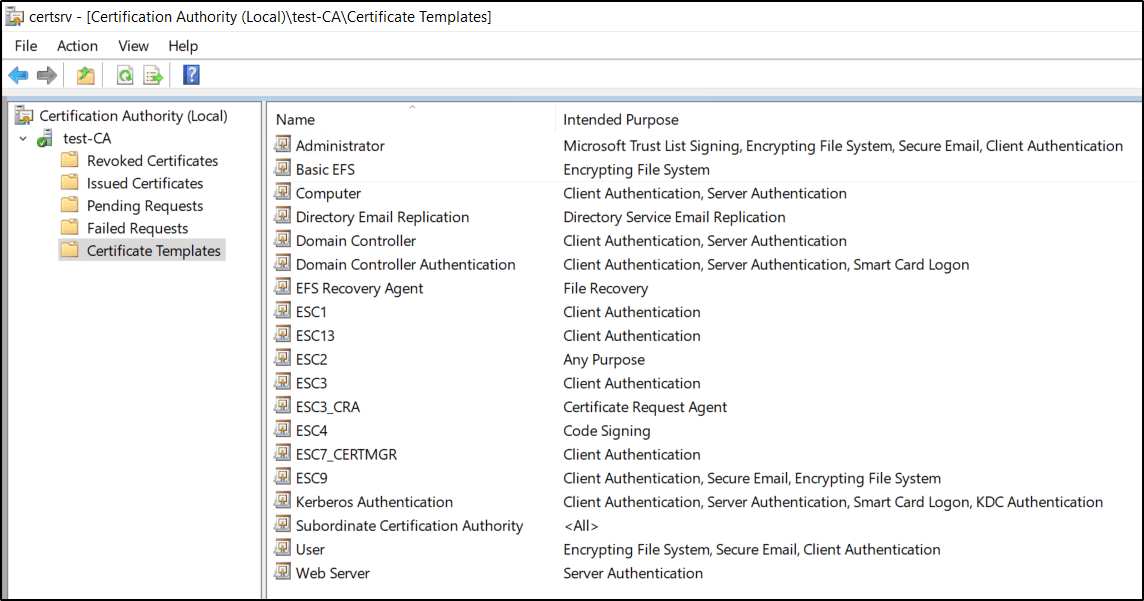Click the test-CA server icon
This screenshot has width=1144, height=601.
click(x=45, y=139)
